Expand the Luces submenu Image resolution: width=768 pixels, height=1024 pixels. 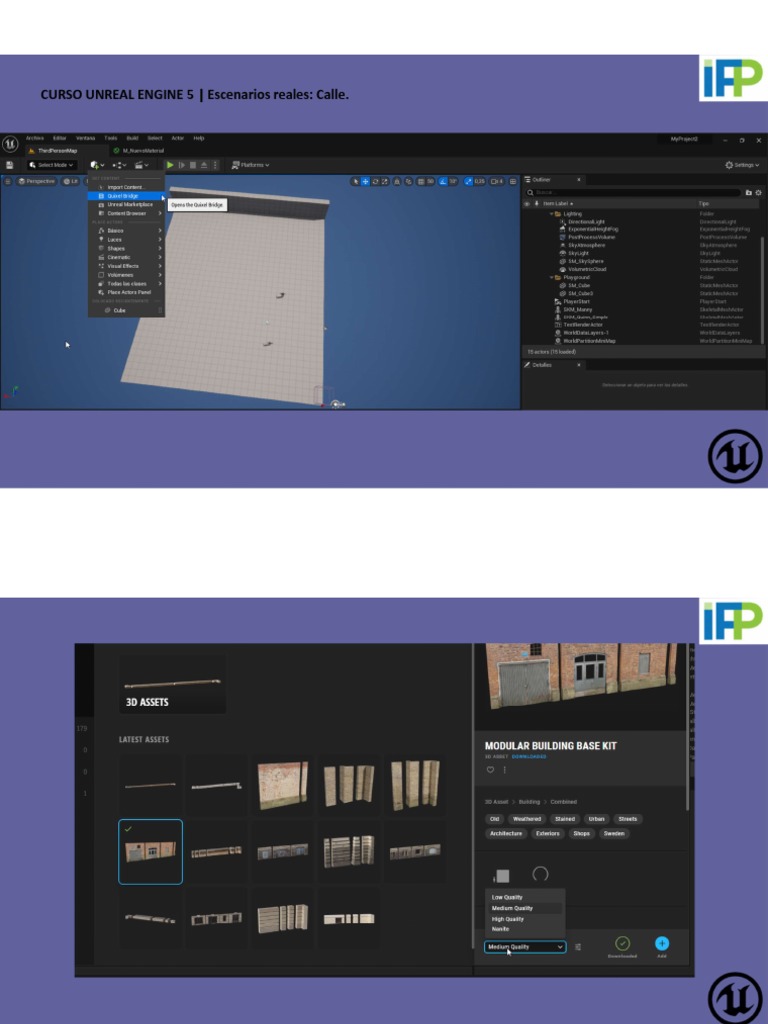coord(126,240)
